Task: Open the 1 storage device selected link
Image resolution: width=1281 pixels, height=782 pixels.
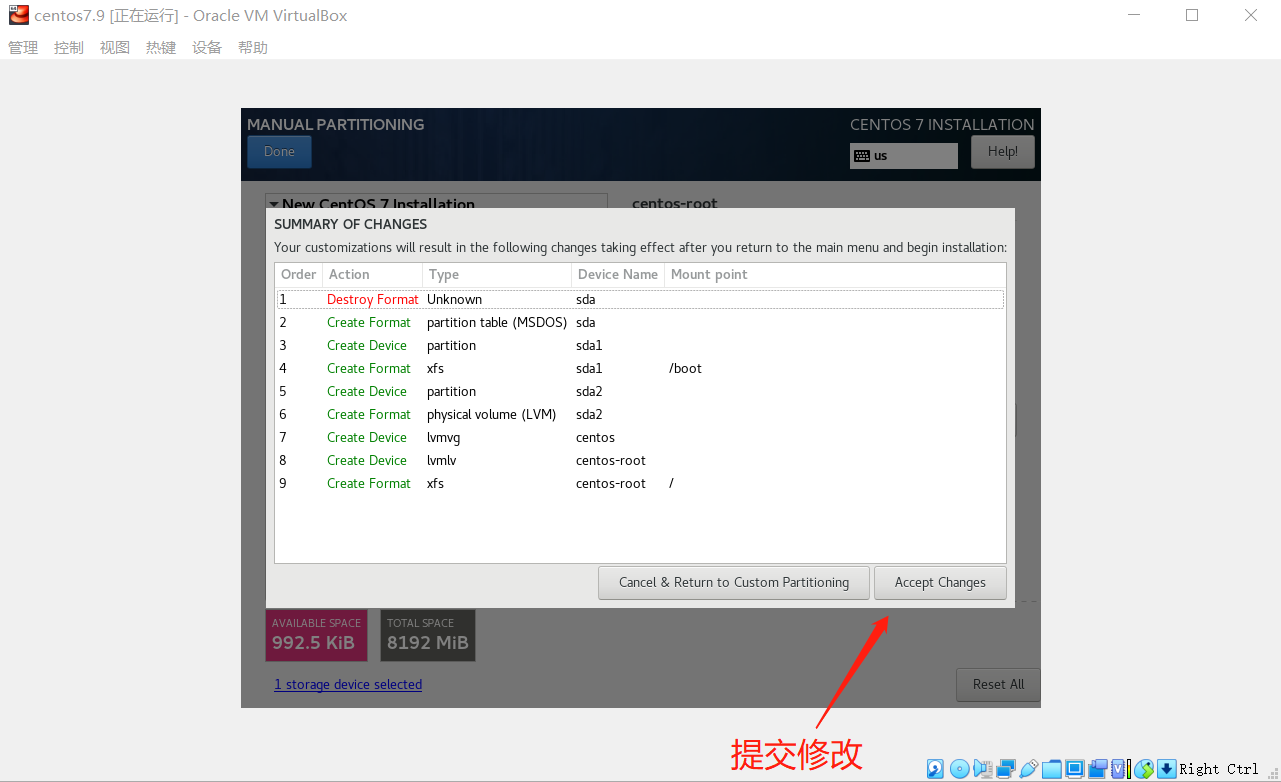Action: coord(348,685)
